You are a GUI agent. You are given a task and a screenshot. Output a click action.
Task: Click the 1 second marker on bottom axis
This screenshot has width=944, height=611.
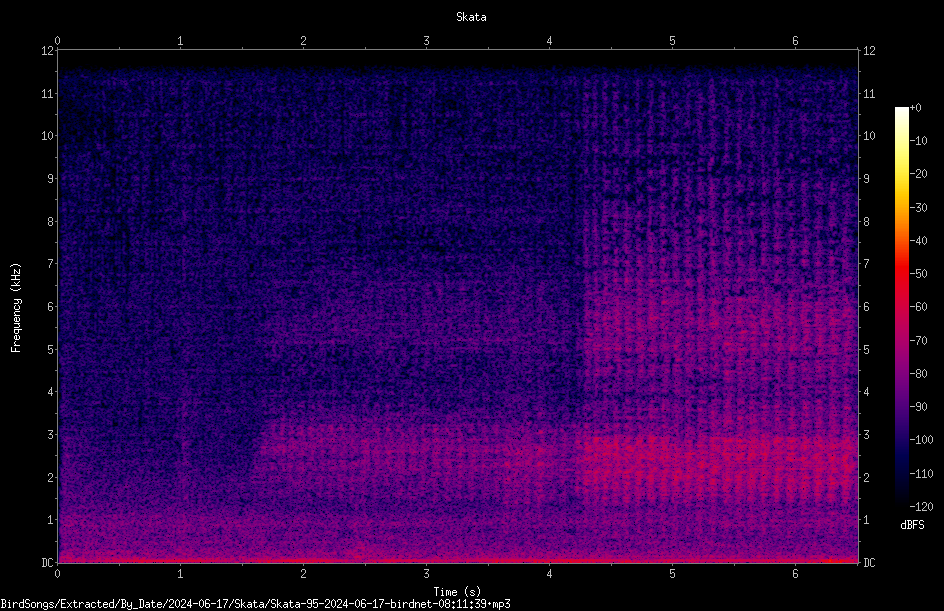pos(180,574)
